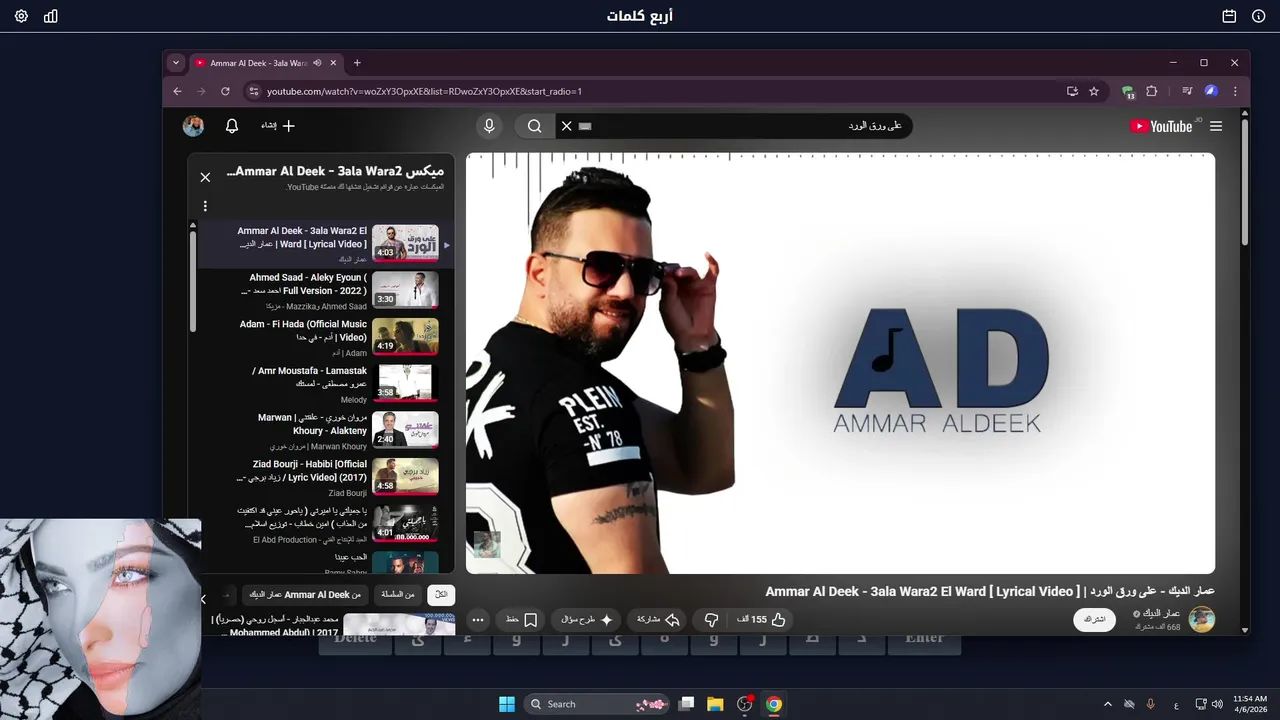
Task: Open the mix playlist three-dot options
Action: coord(205,206)
